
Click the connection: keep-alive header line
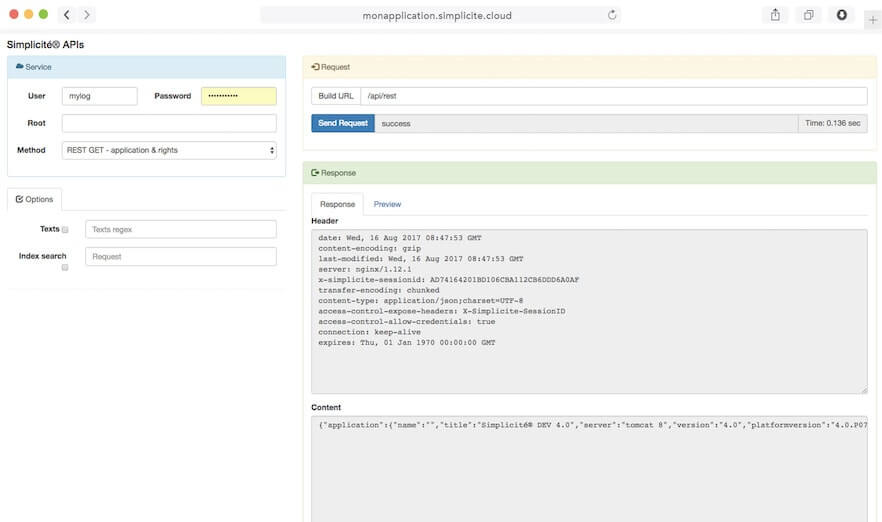coord(369,332)
